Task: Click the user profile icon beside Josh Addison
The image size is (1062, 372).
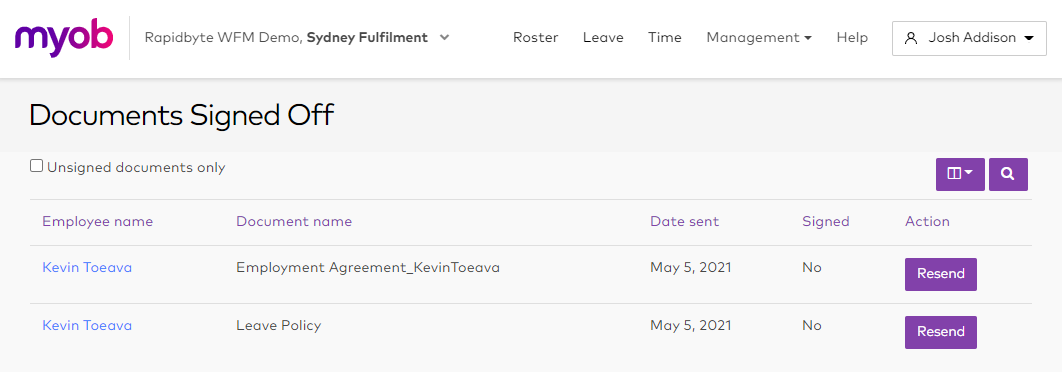Action: [x=911, y=38]
